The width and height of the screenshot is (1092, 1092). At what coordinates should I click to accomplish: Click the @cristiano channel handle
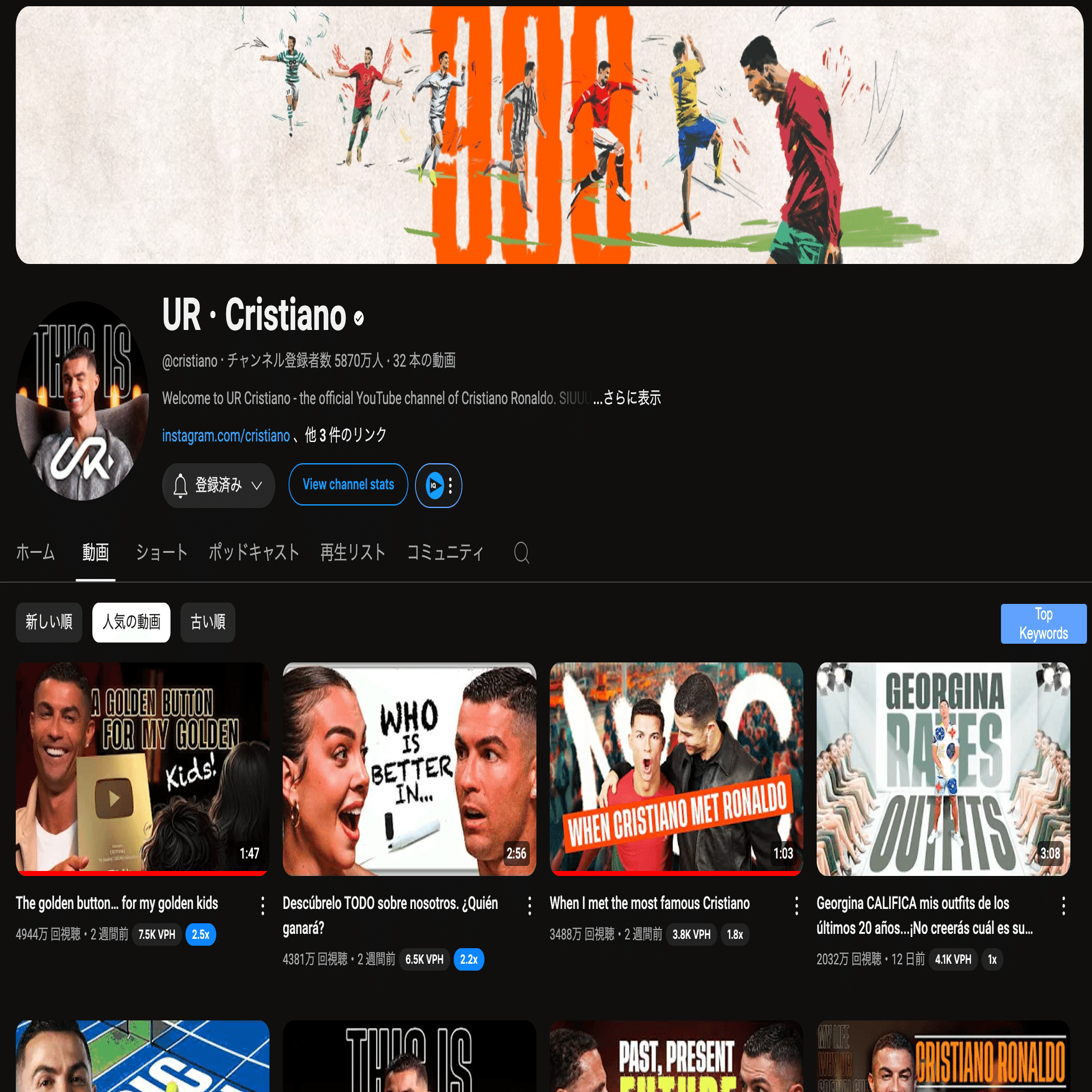coord(190,361)
